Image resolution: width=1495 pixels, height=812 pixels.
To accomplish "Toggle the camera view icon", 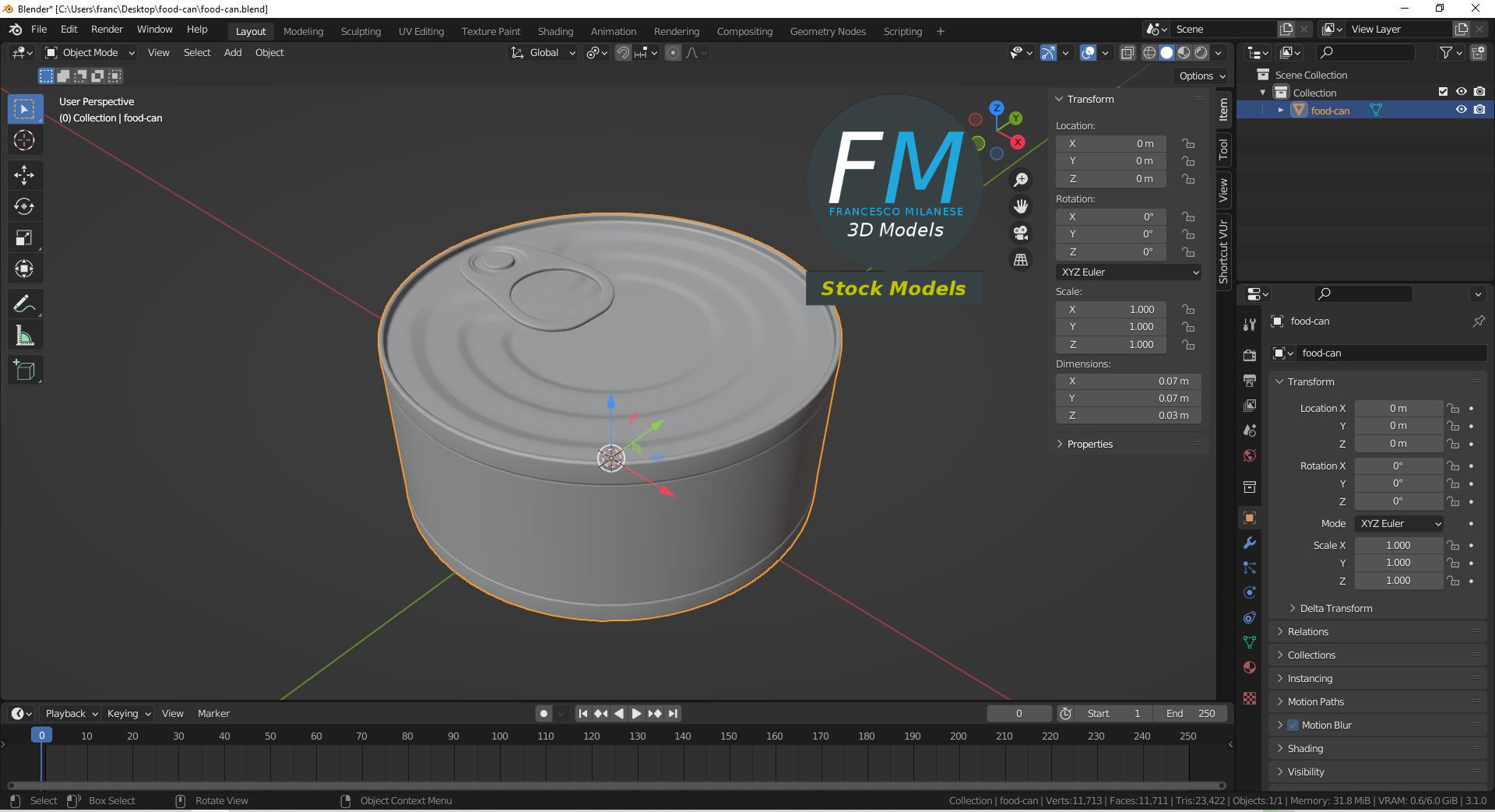I will pos(1021,233).
